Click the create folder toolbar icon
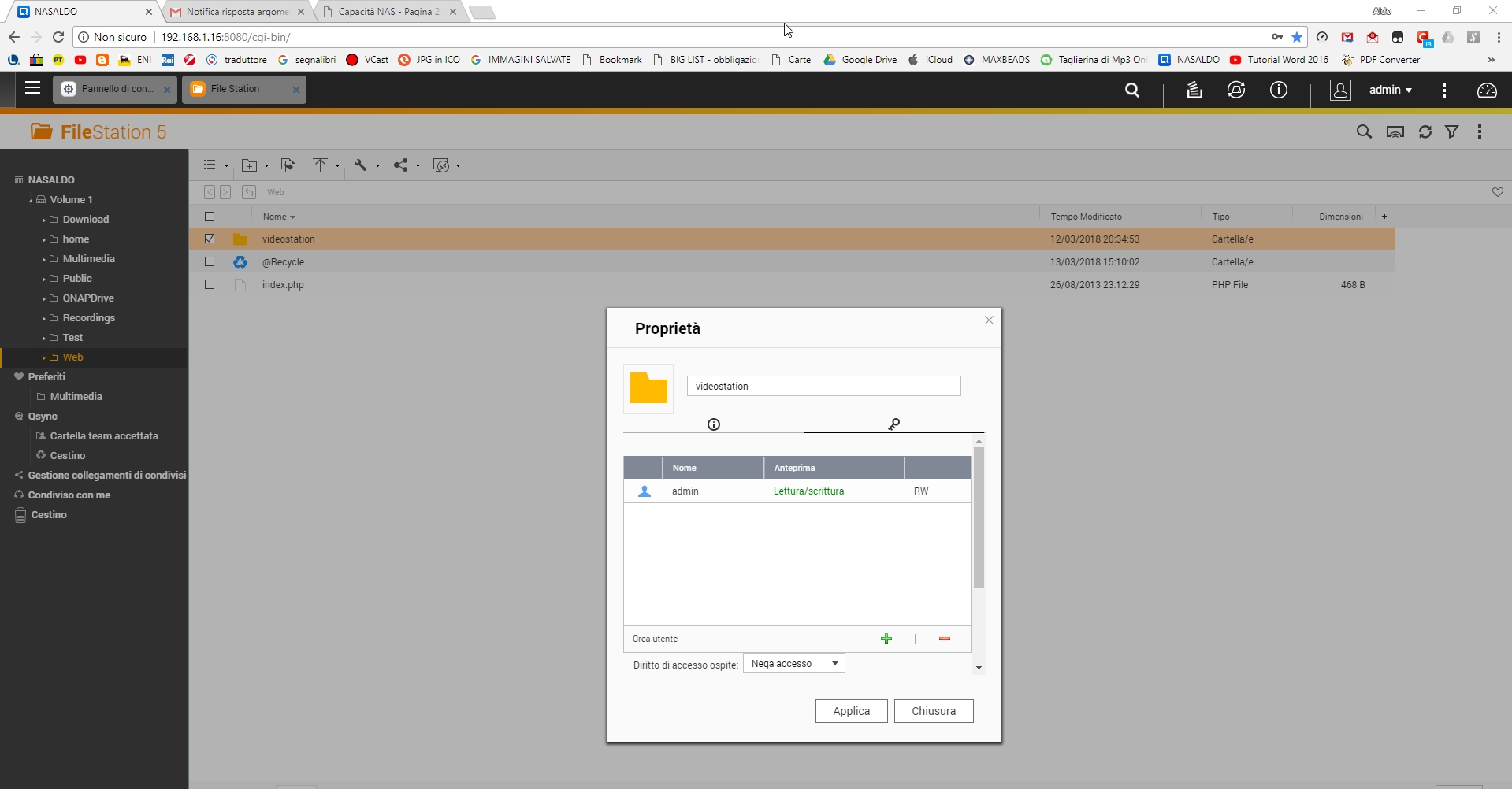The image size is (1512, 789). click(250, 165)
